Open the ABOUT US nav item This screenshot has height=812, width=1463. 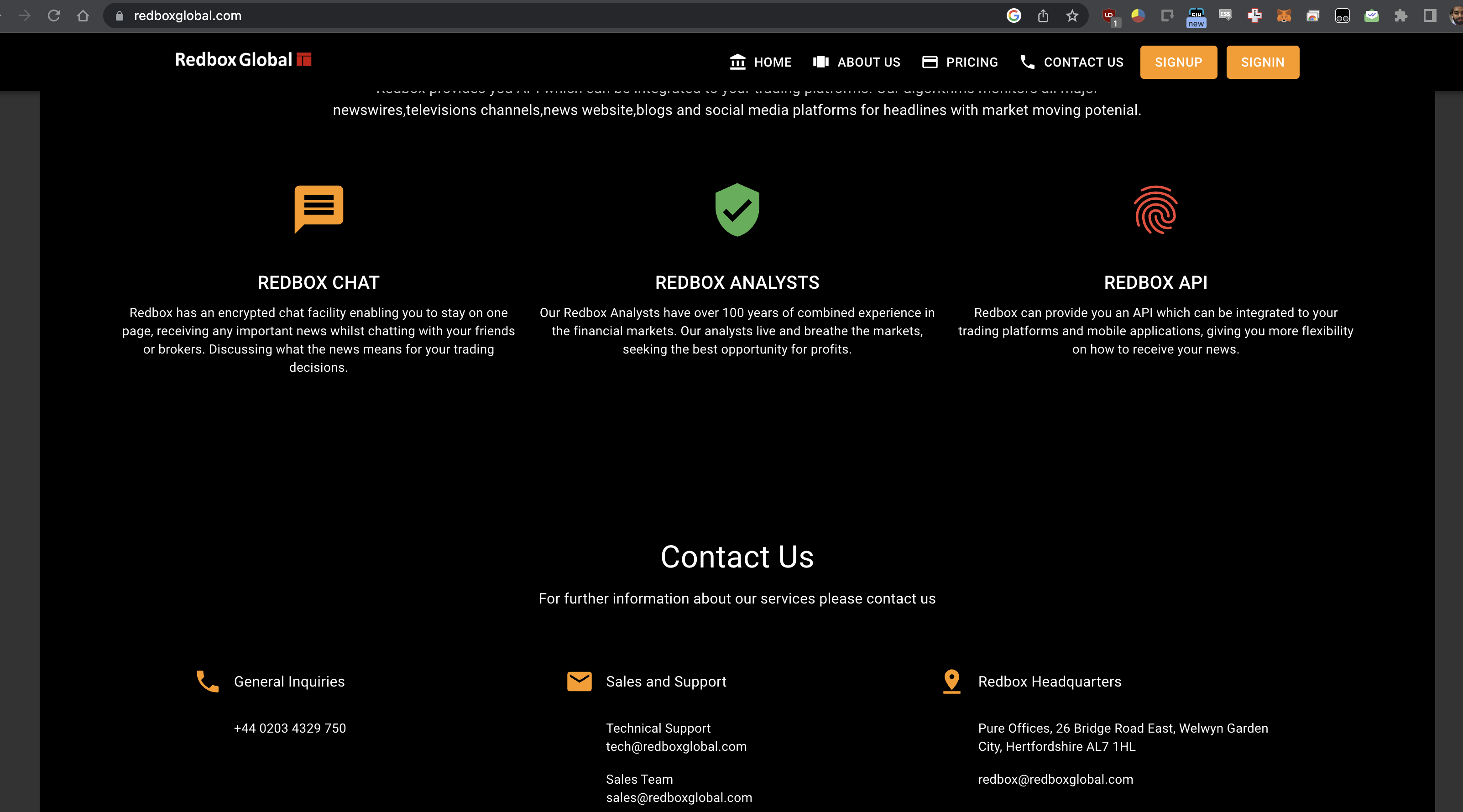tap(857, 62)
